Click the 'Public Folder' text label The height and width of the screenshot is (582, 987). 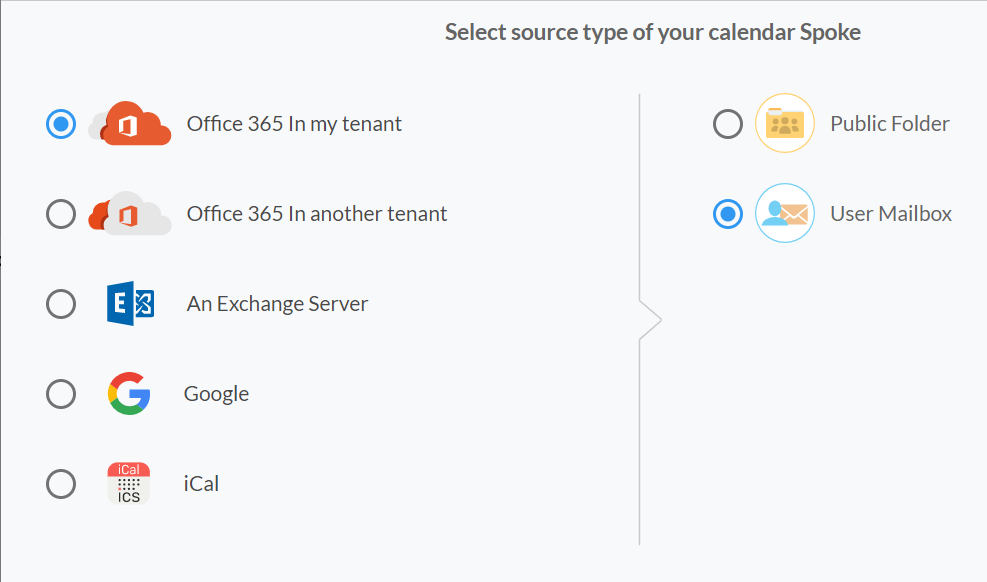889,124
